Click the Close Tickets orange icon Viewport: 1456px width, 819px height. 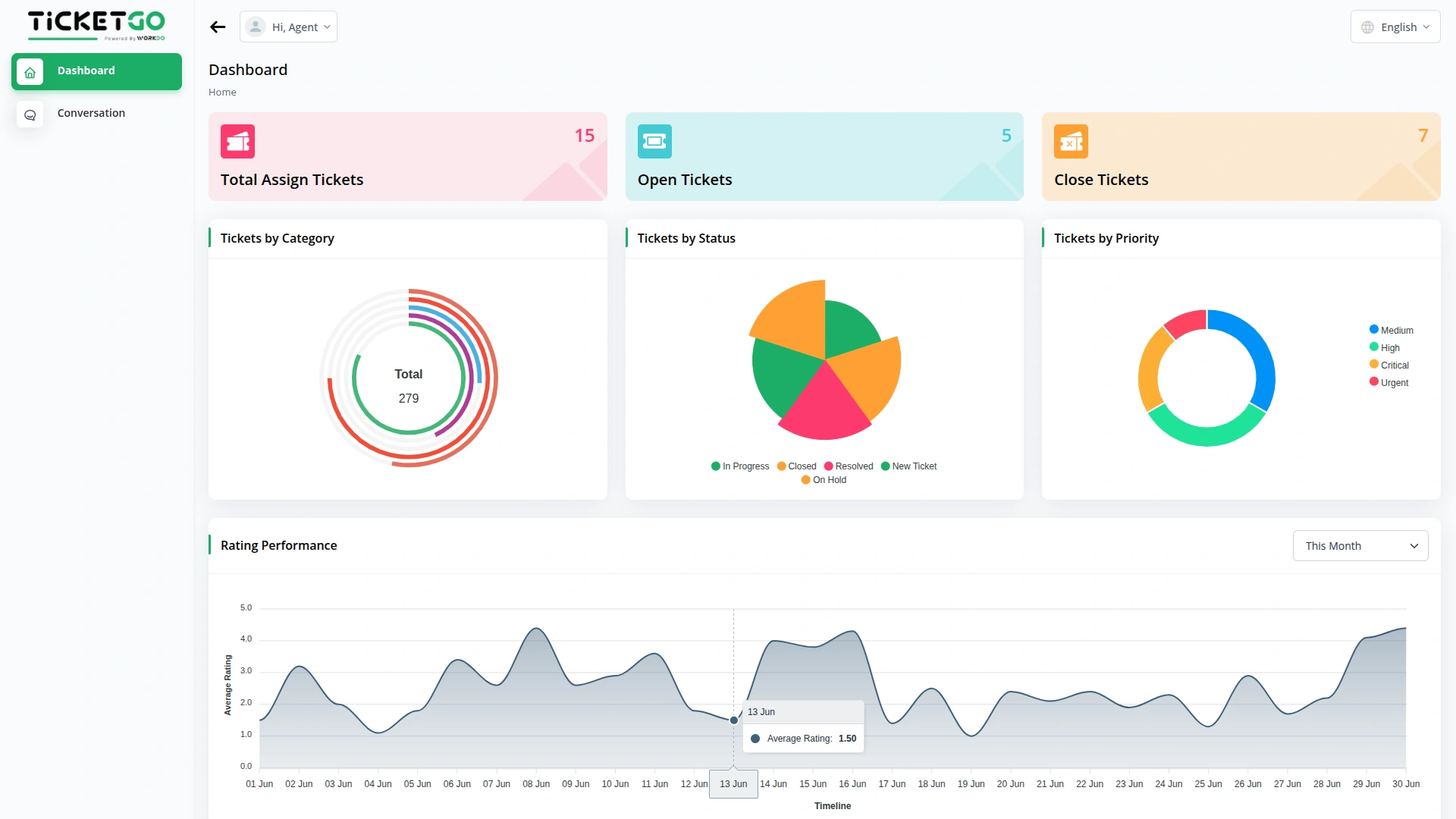[1071, 141]
